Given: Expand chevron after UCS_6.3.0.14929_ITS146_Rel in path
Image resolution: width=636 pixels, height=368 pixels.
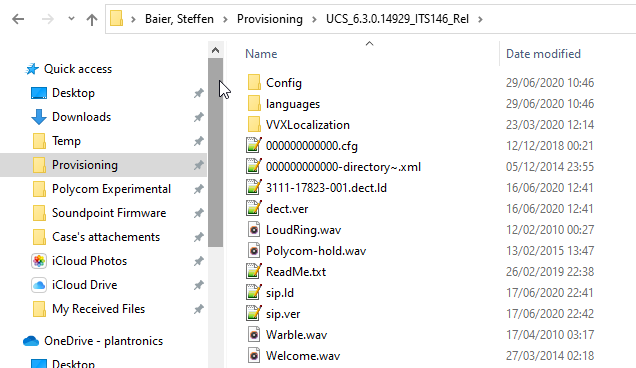Looking at the screenshot, I should click(x=480, y=19).
